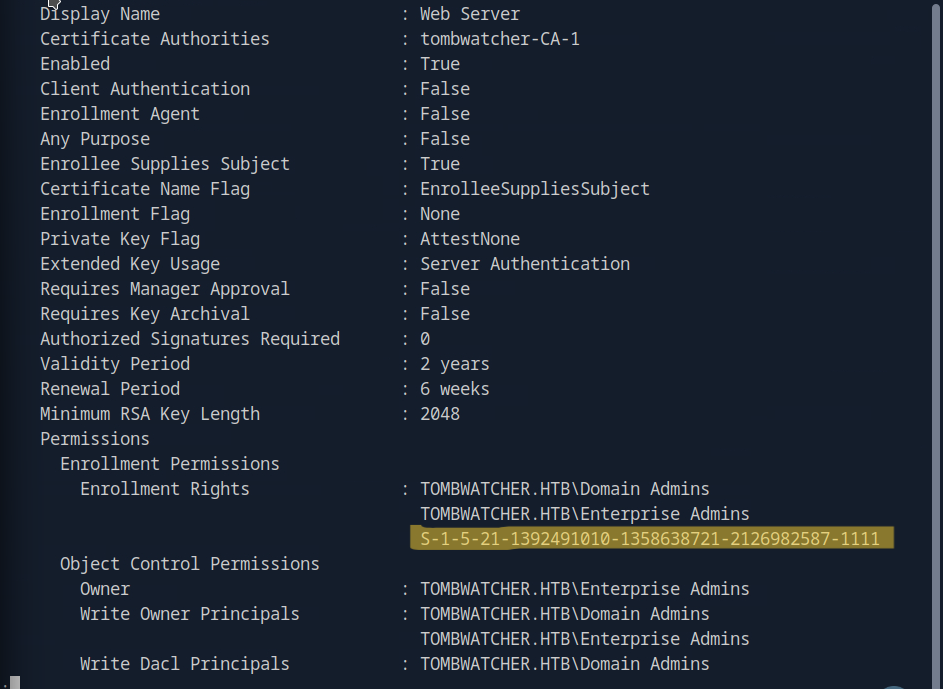This screenshot has width=943, height=689.
Task: Click the Server Authentication key usage value
Action: [524, 264]
